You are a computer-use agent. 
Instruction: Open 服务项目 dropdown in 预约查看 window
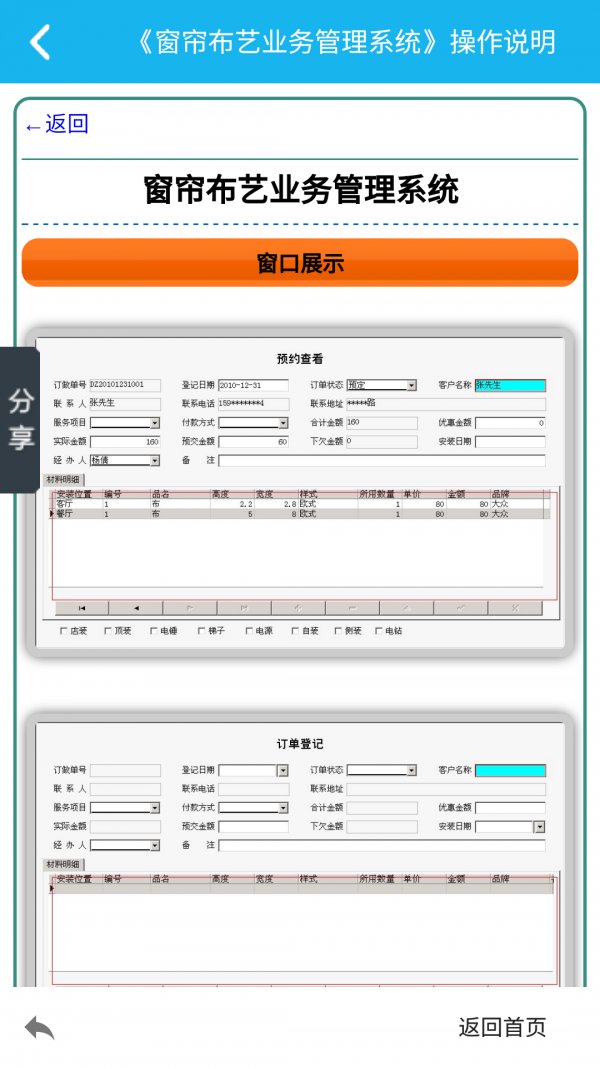pos(155,423)
